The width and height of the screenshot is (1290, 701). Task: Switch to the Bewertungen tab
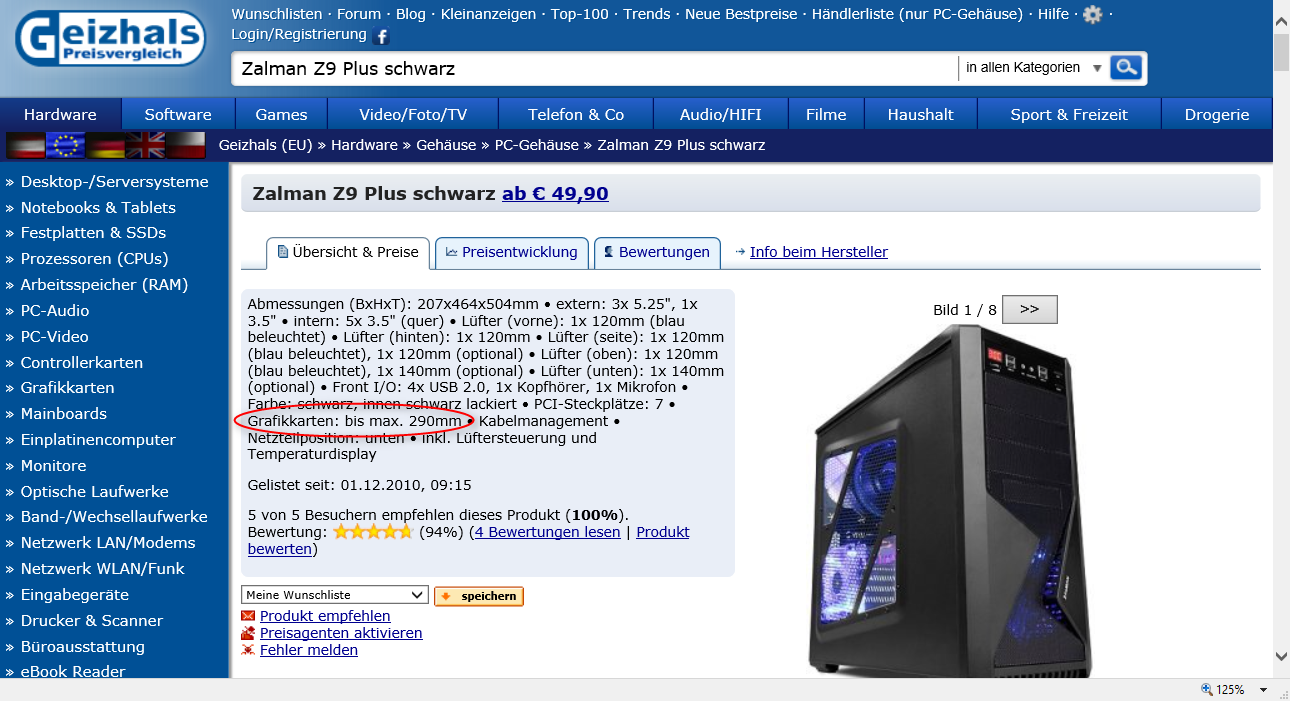(657, 252)
